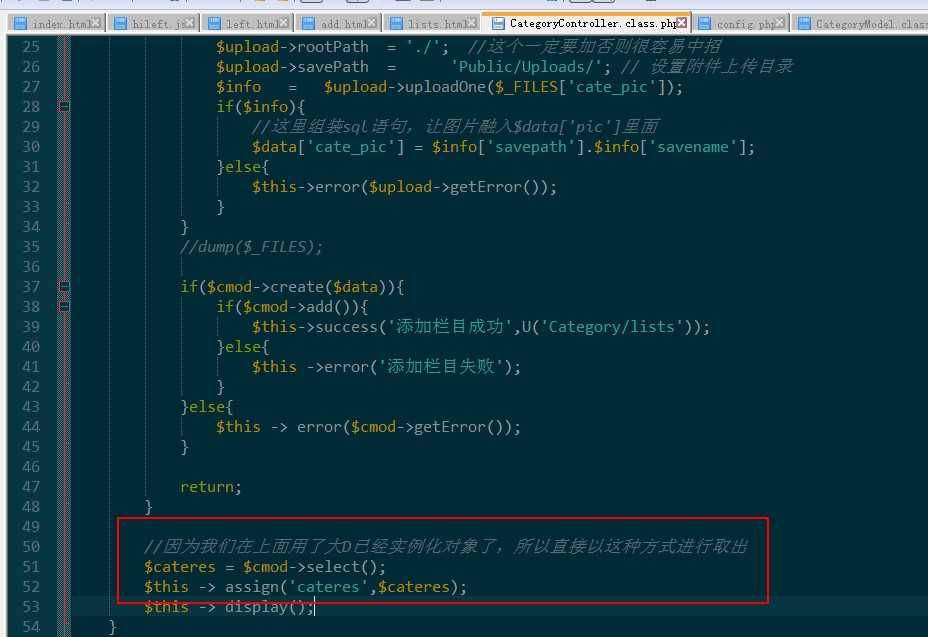Click line number 54 in the margin
Screen dimensions: 928x637
tap(31, 627)
